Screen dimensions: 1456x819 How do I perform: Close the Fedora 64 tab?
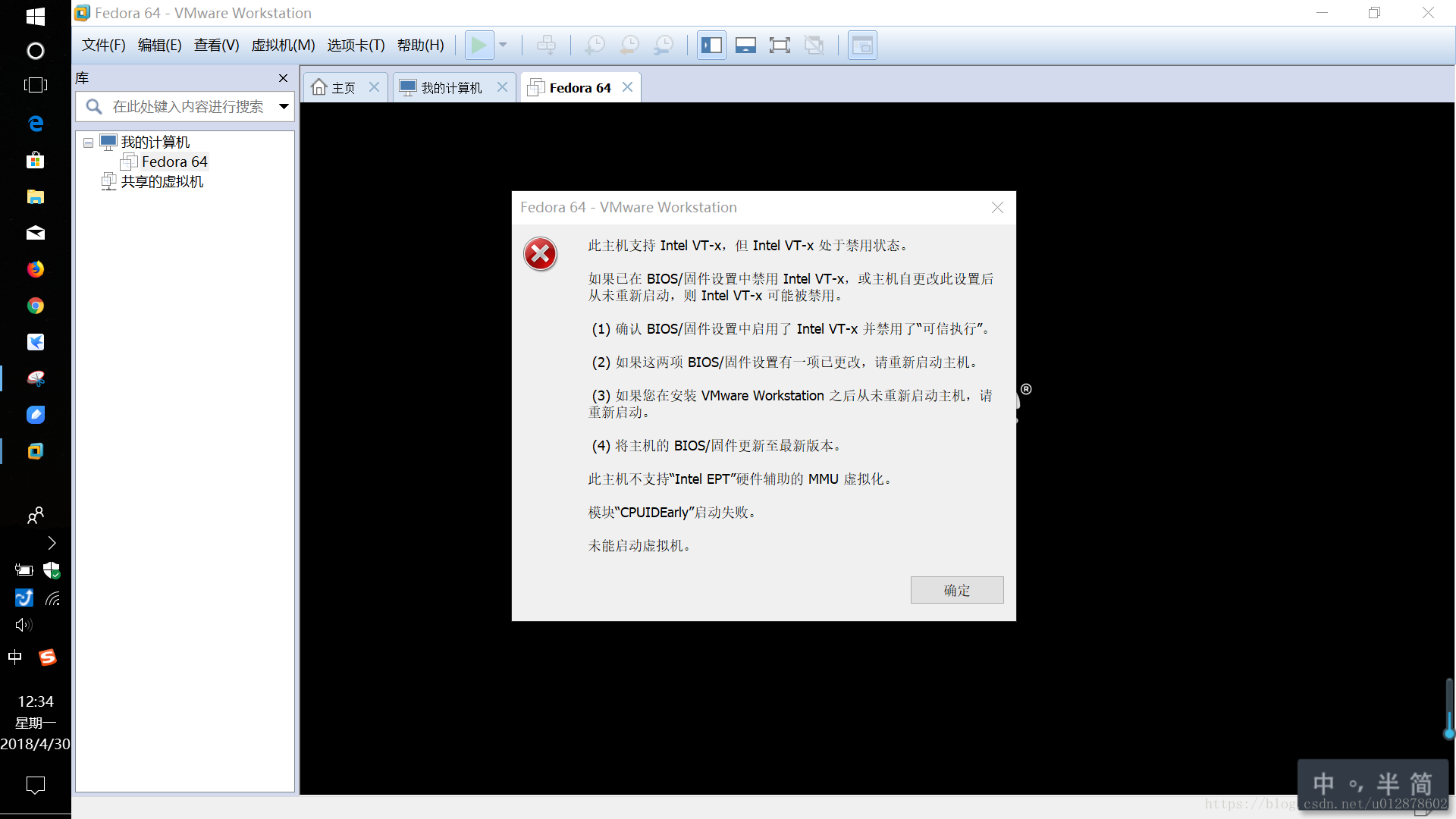[x=627, y=87]
